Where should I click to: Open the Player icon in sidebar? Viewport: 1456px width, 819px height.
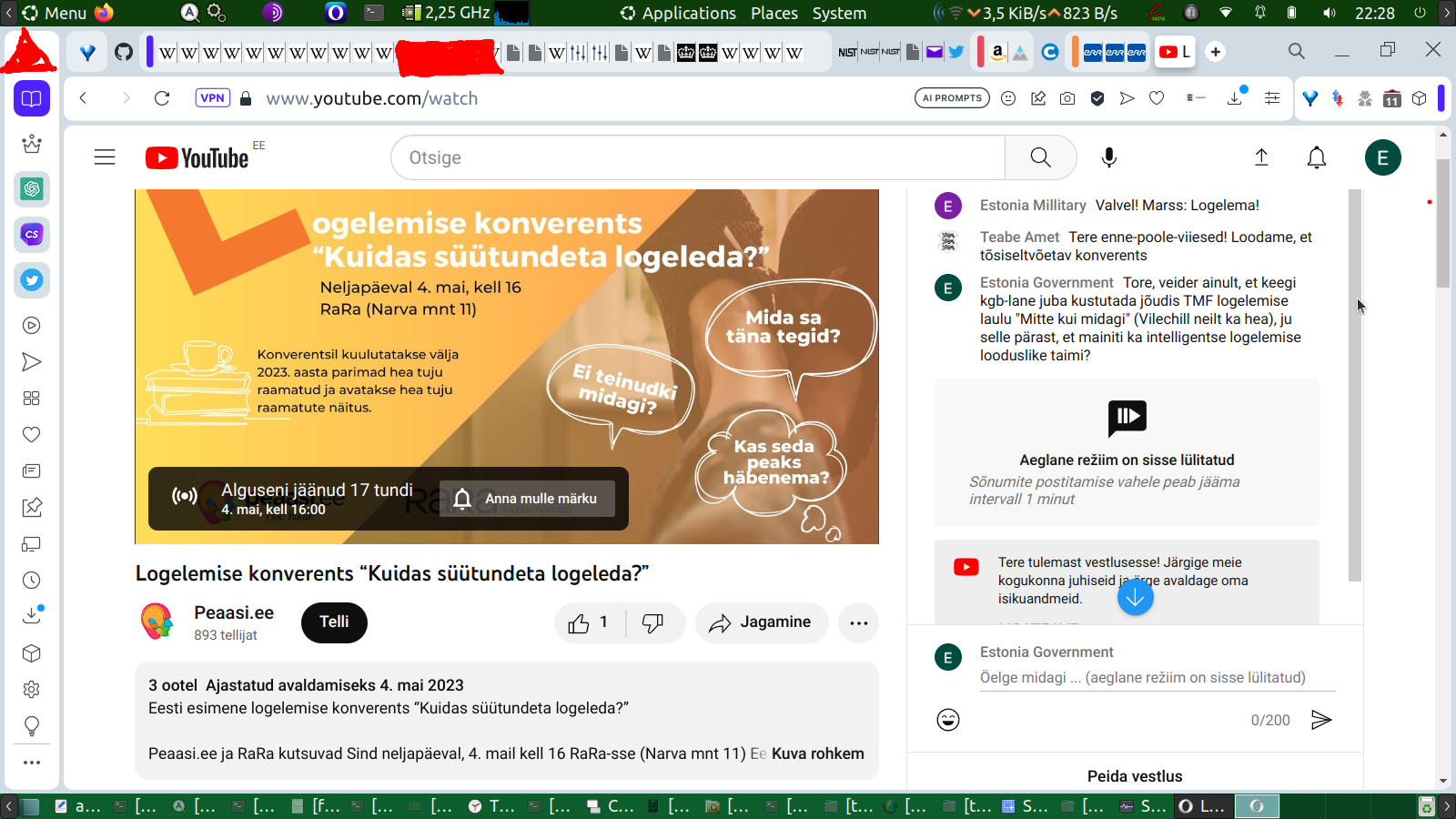[x=32, y=325]
